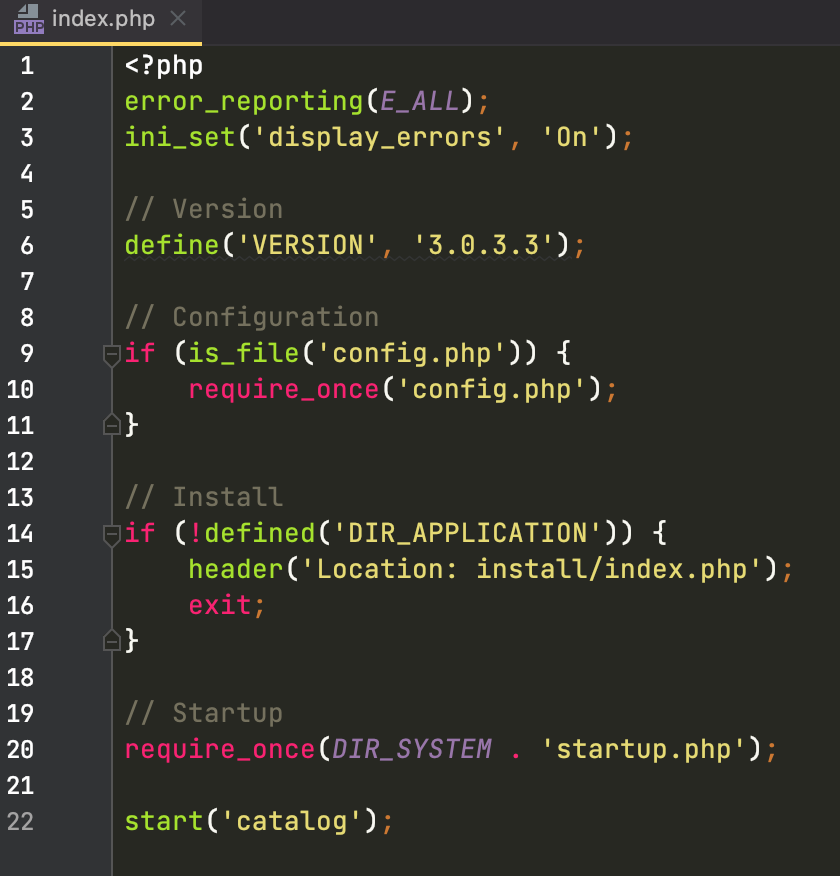
Task: Click the start function call on line 22
Action: click(x=163, y=822)
